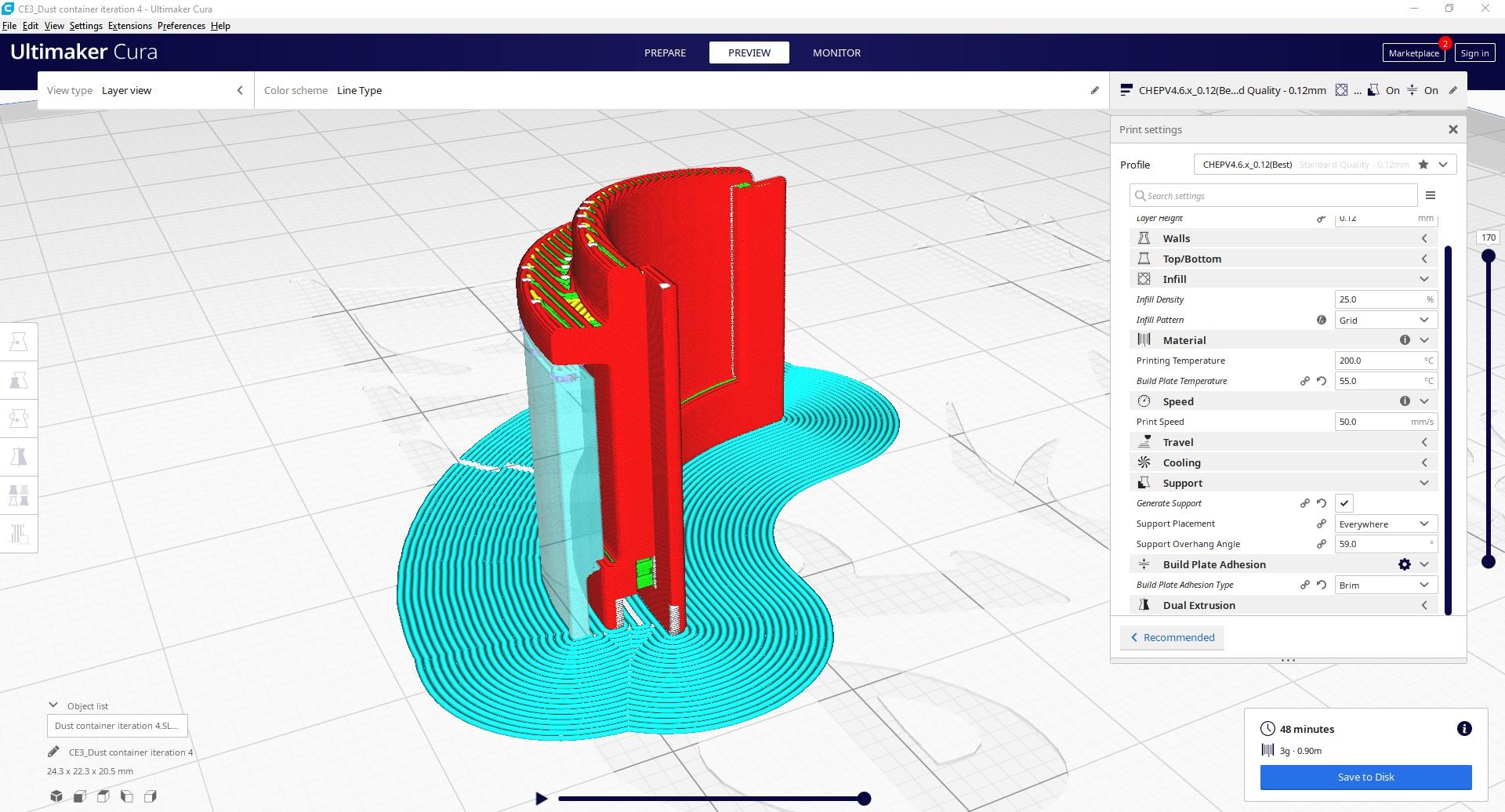Image resolution: width=1505 pixels, height=812 pixels.
Task: Switch camera to 3D view
Action: [56, 796]
